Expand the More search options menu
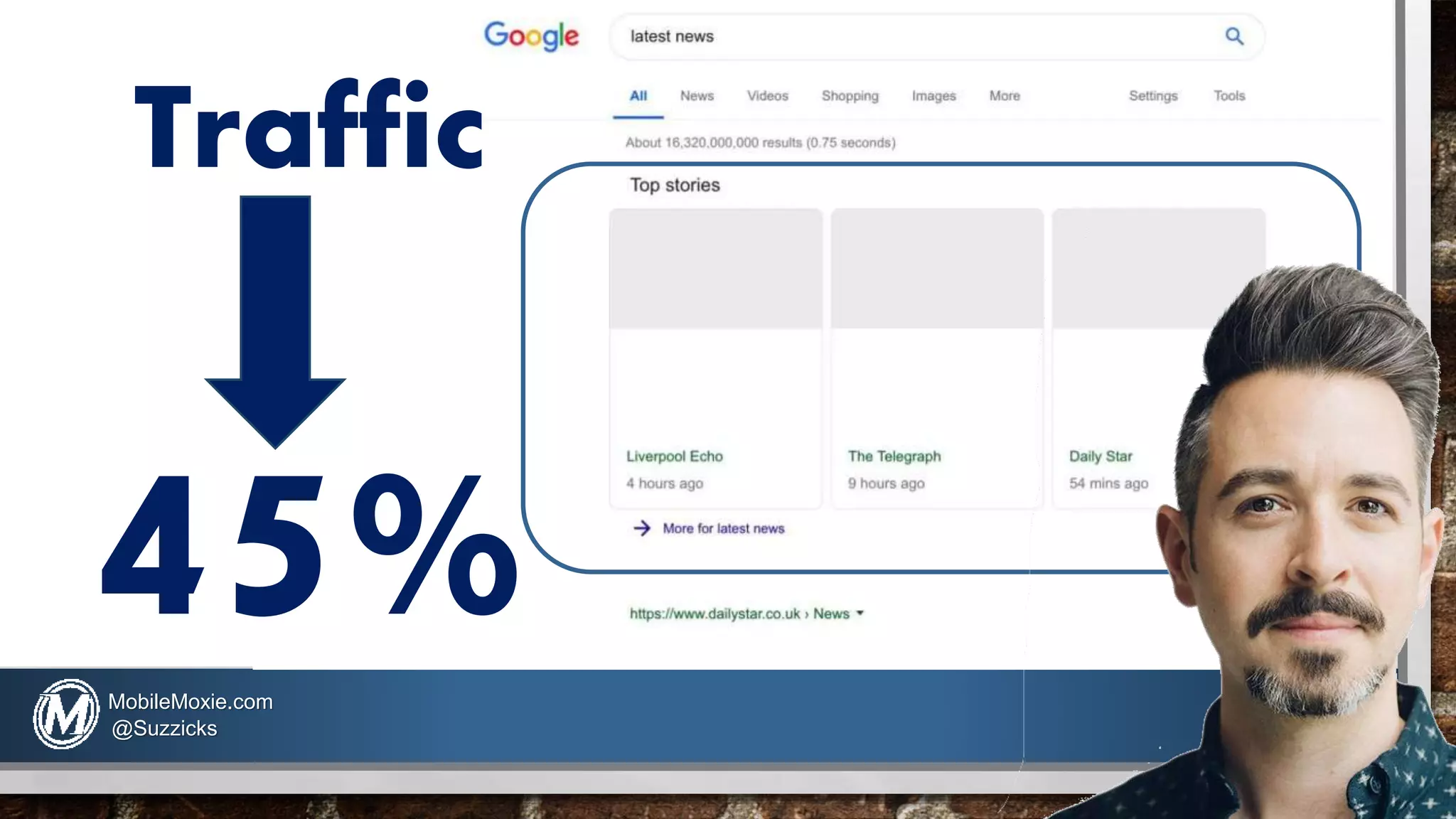Viewport: 1456px width, 819px height. pyautogui.click(x=1005, y=96)
